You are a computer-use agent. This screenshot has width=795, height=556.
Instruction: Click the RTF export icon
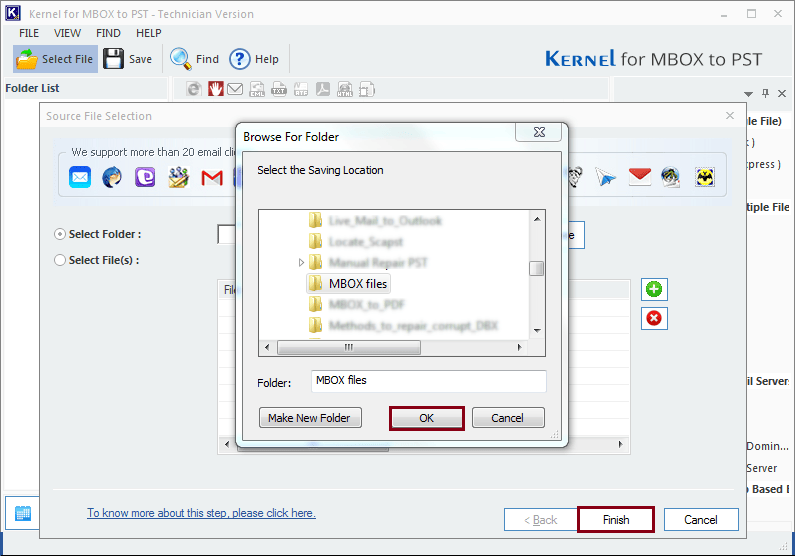click(x=301, y=89)
